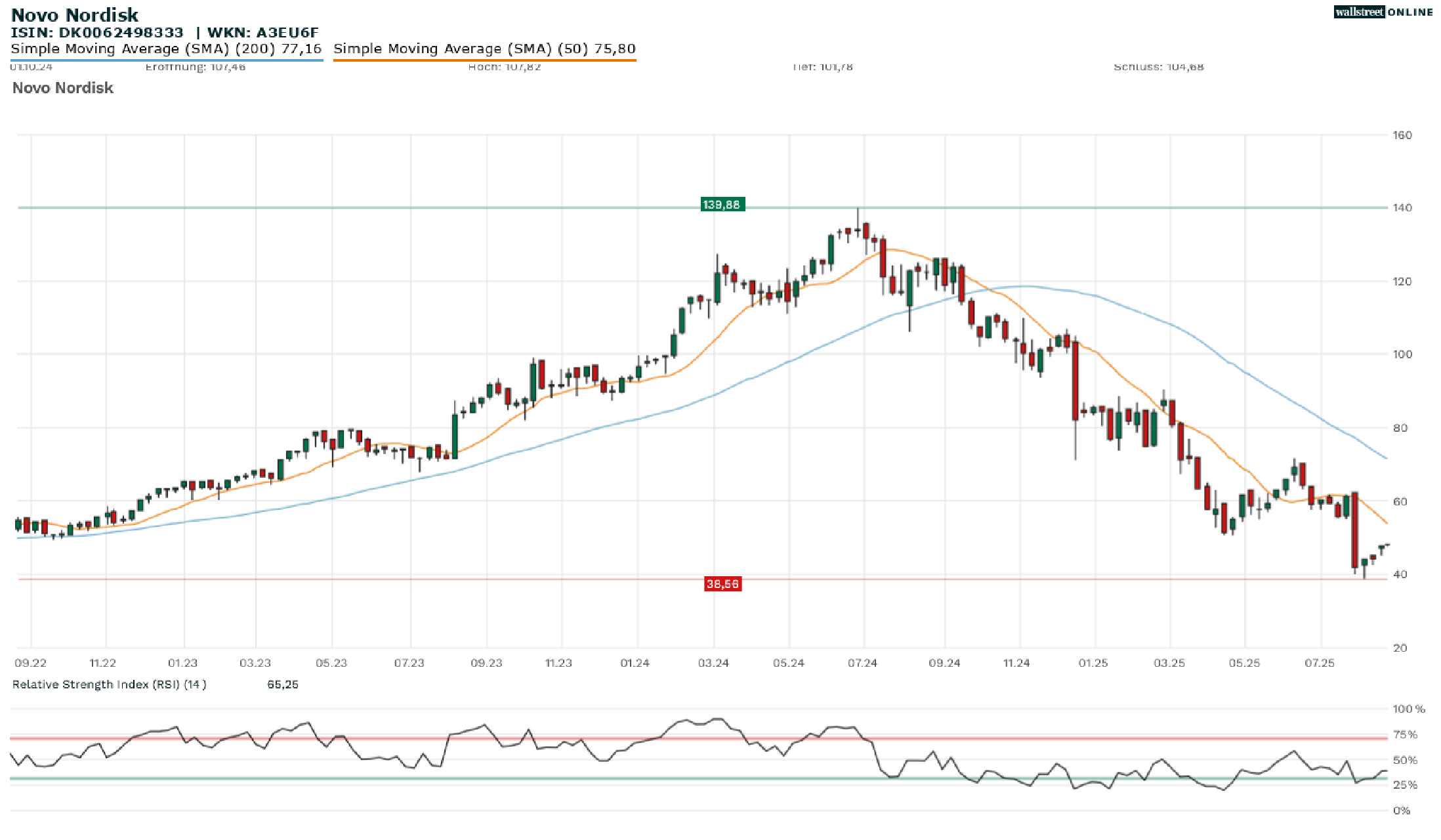Click the 60 price axis label
Image resolution: width=1441 pixels, height=840 pixels.
pyautogui.click(x=1400, y=502)
